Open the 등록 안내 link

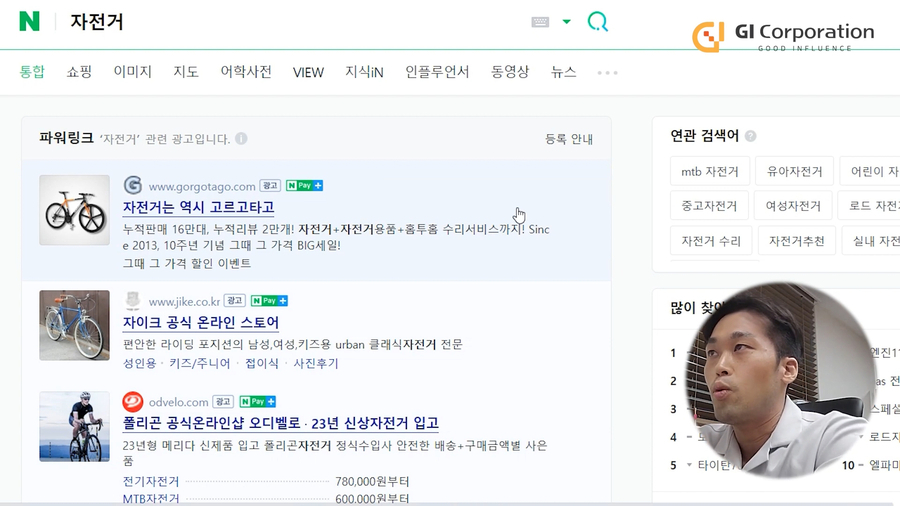click(x=569, y=139)
